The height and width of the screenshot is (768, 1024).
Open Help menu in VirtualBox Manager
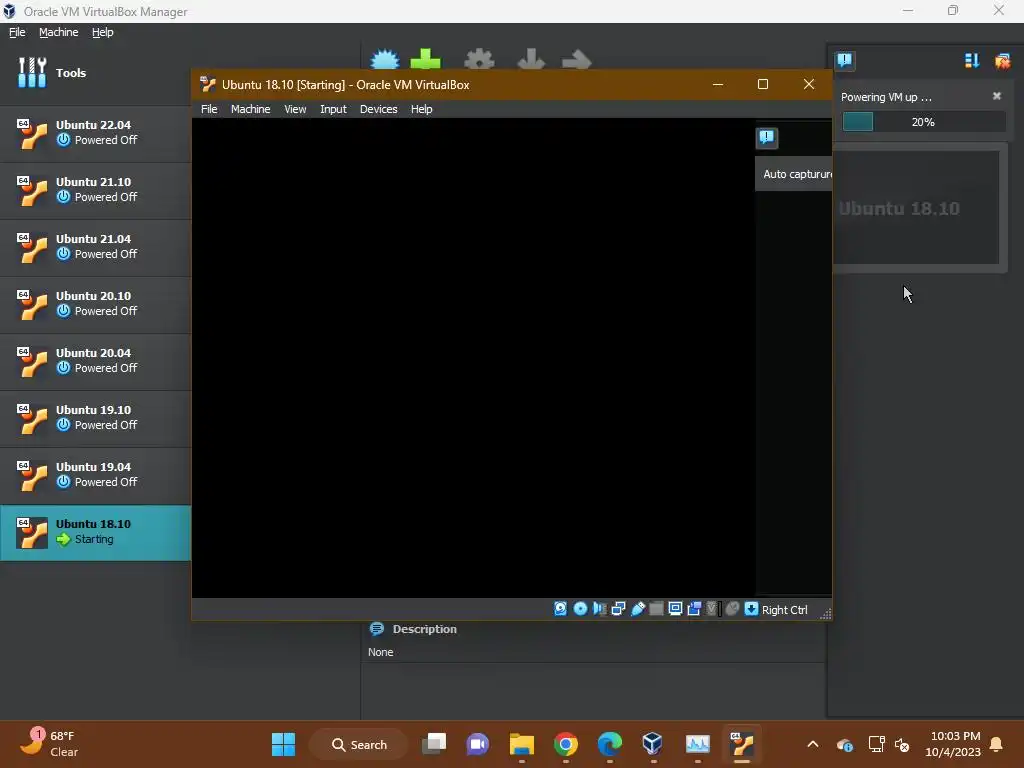(103, 32)
